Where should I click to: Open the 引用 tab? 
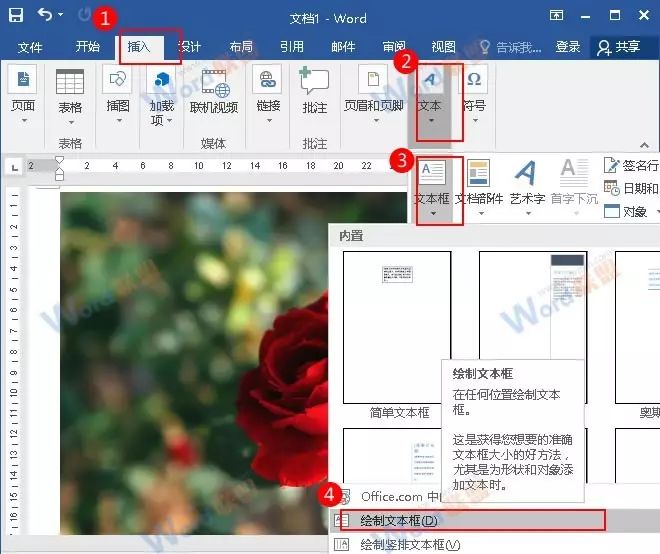point(292,46)
